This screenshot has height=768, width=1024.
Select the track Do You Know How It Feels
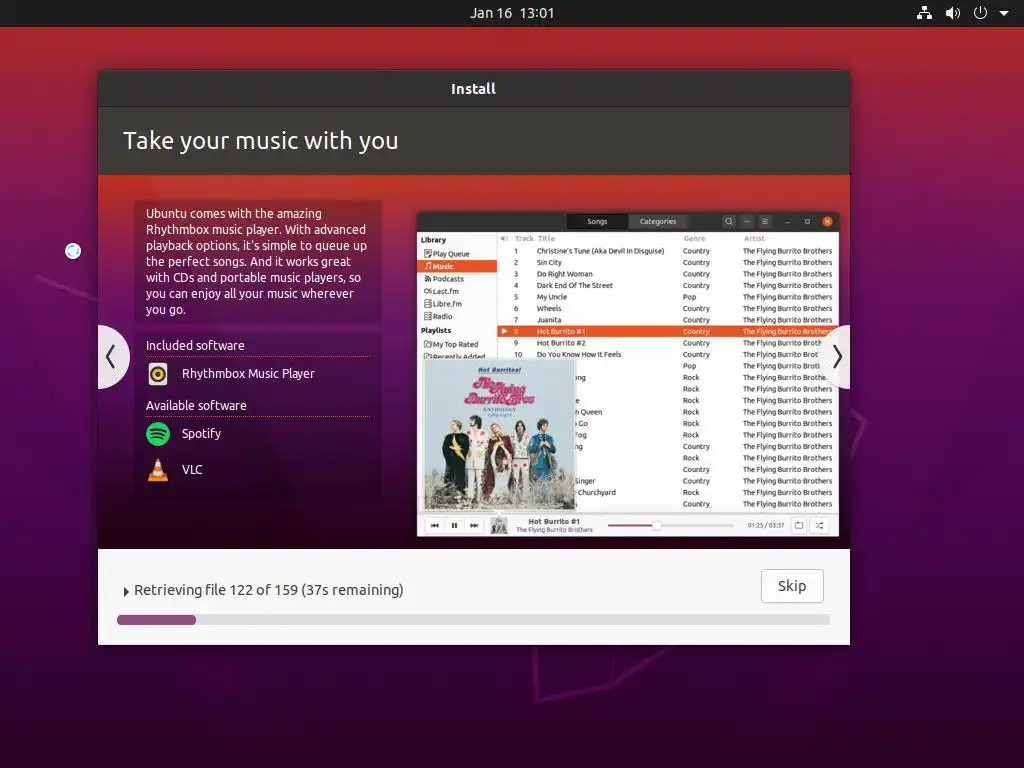click(x=667, y=355)
